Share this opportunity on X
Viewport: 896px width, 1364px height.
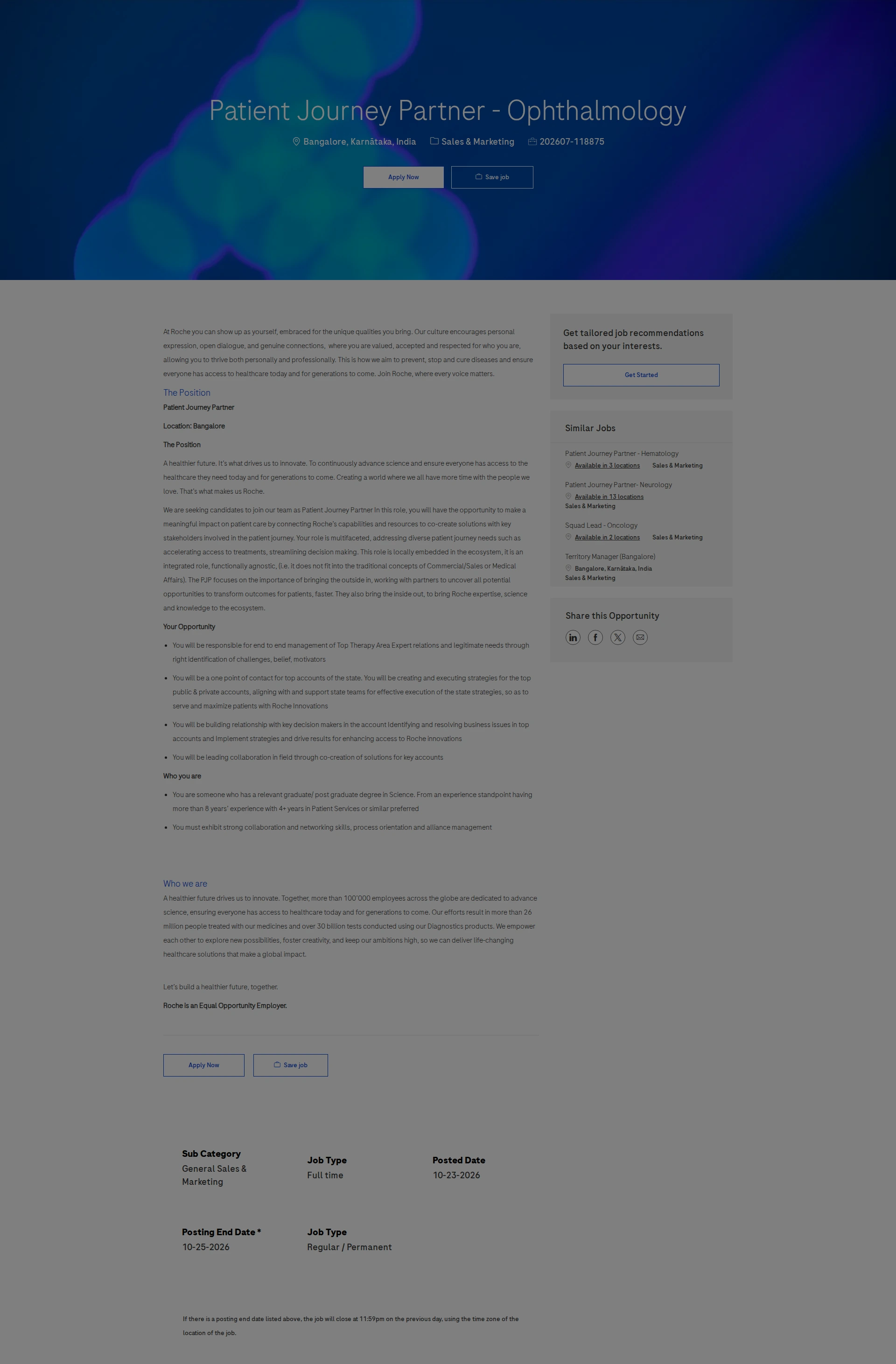click(x=617, y=637)
